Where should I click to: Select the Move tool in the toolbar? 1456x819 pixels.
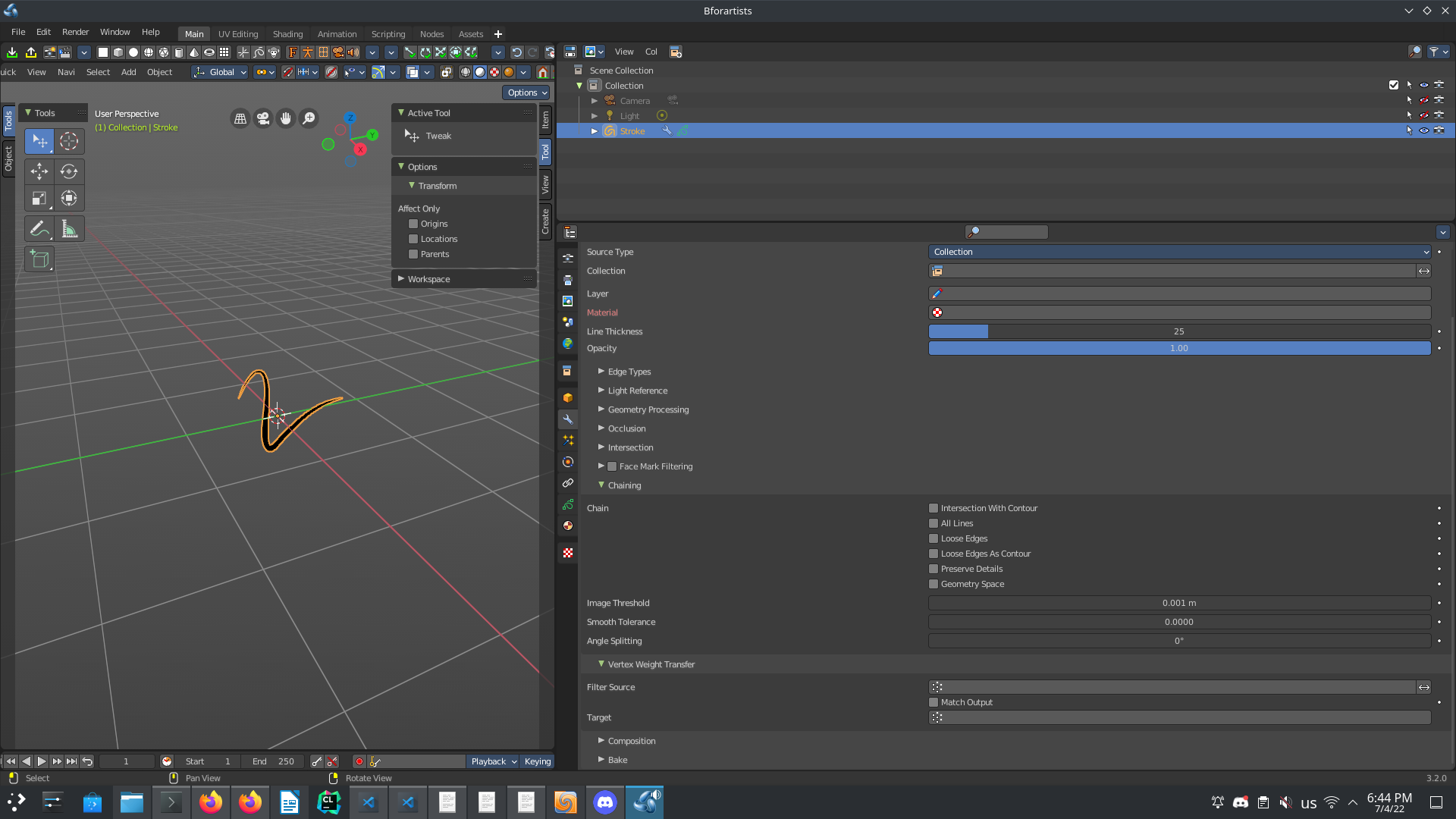(x=39, y=171)
